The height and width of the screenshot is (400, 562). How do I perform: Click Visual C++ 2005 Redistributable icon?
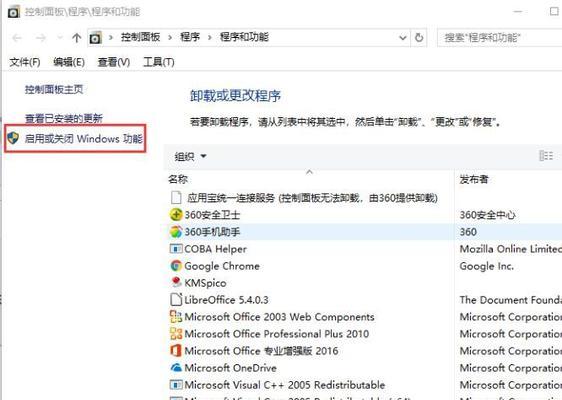[176, 385]
